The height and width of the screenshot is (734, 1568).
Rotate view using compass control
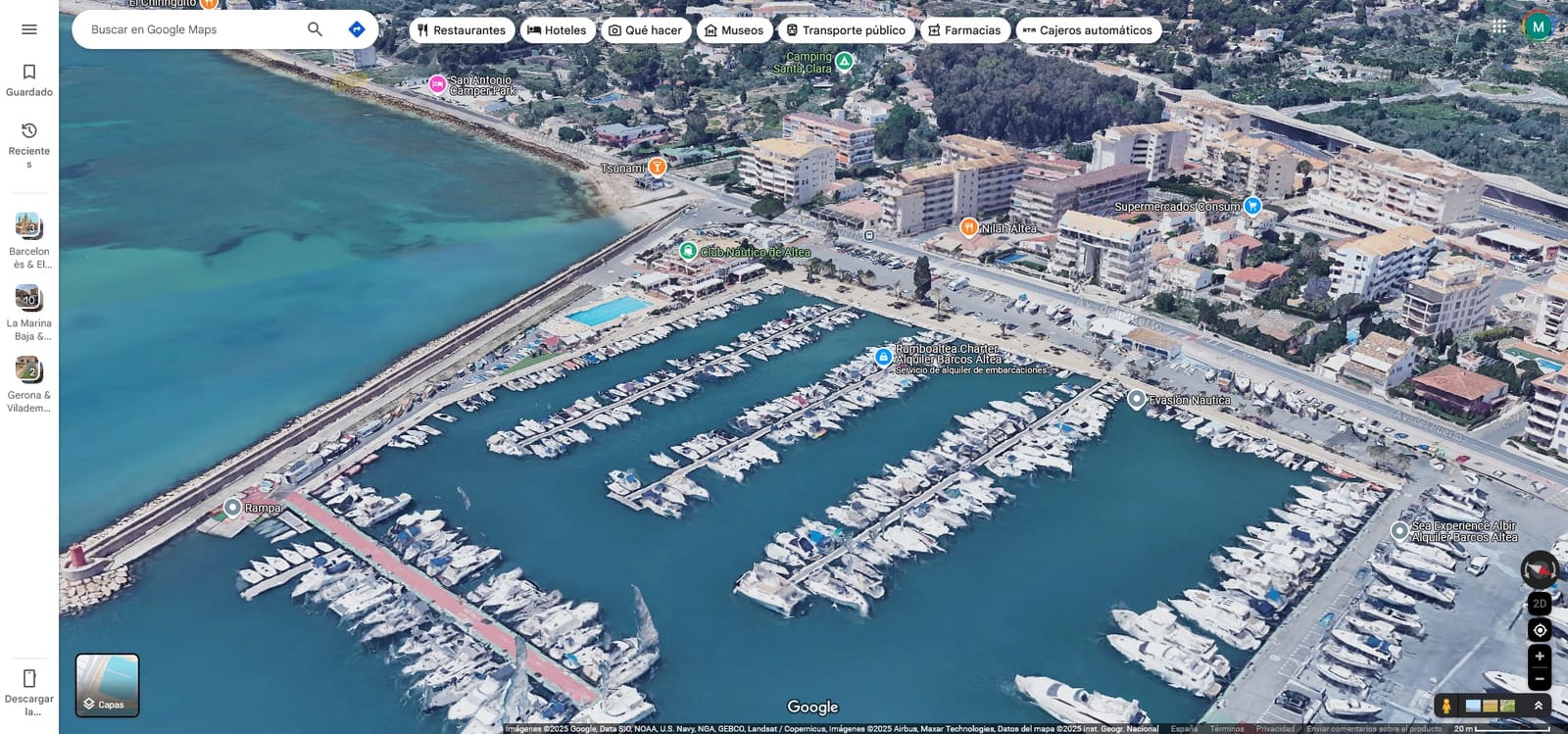(x=1539, y=569)
